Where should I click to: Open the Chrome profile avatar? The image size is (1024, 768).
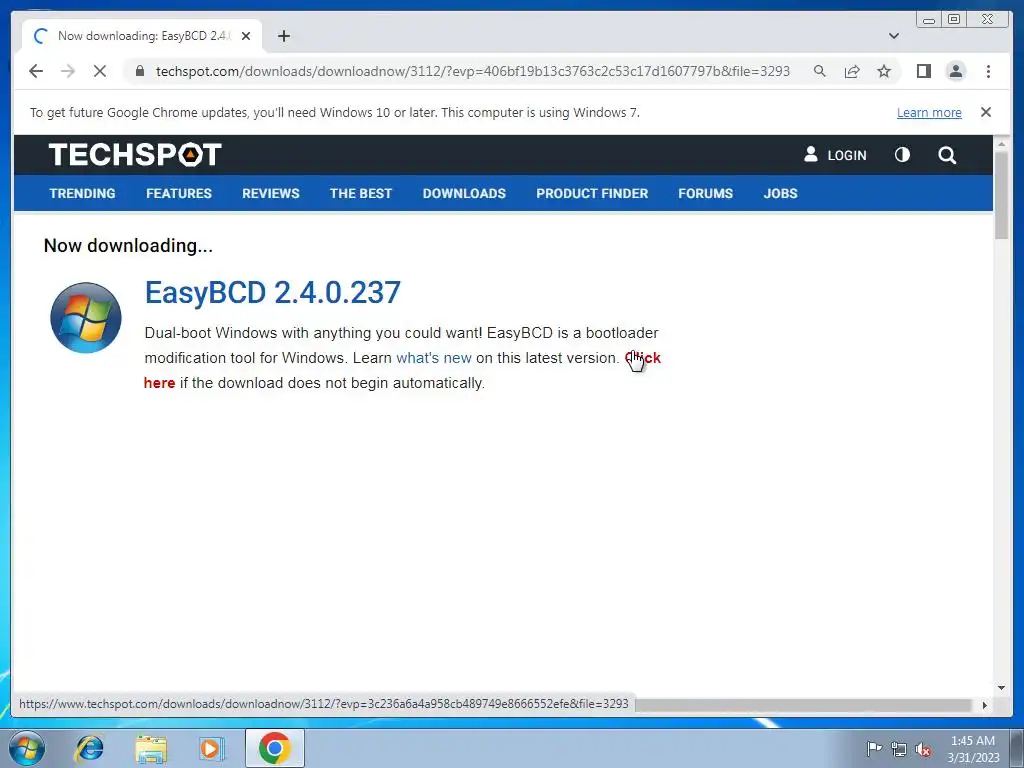tap(956, 71)
